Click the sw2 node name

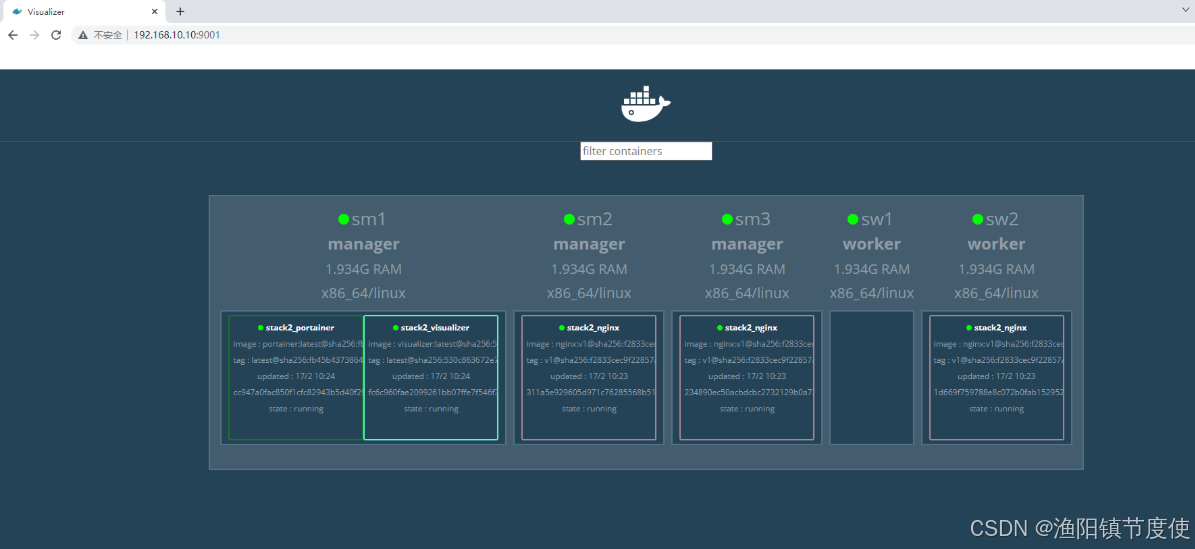pyautogui.click(x=1002, y=220)
